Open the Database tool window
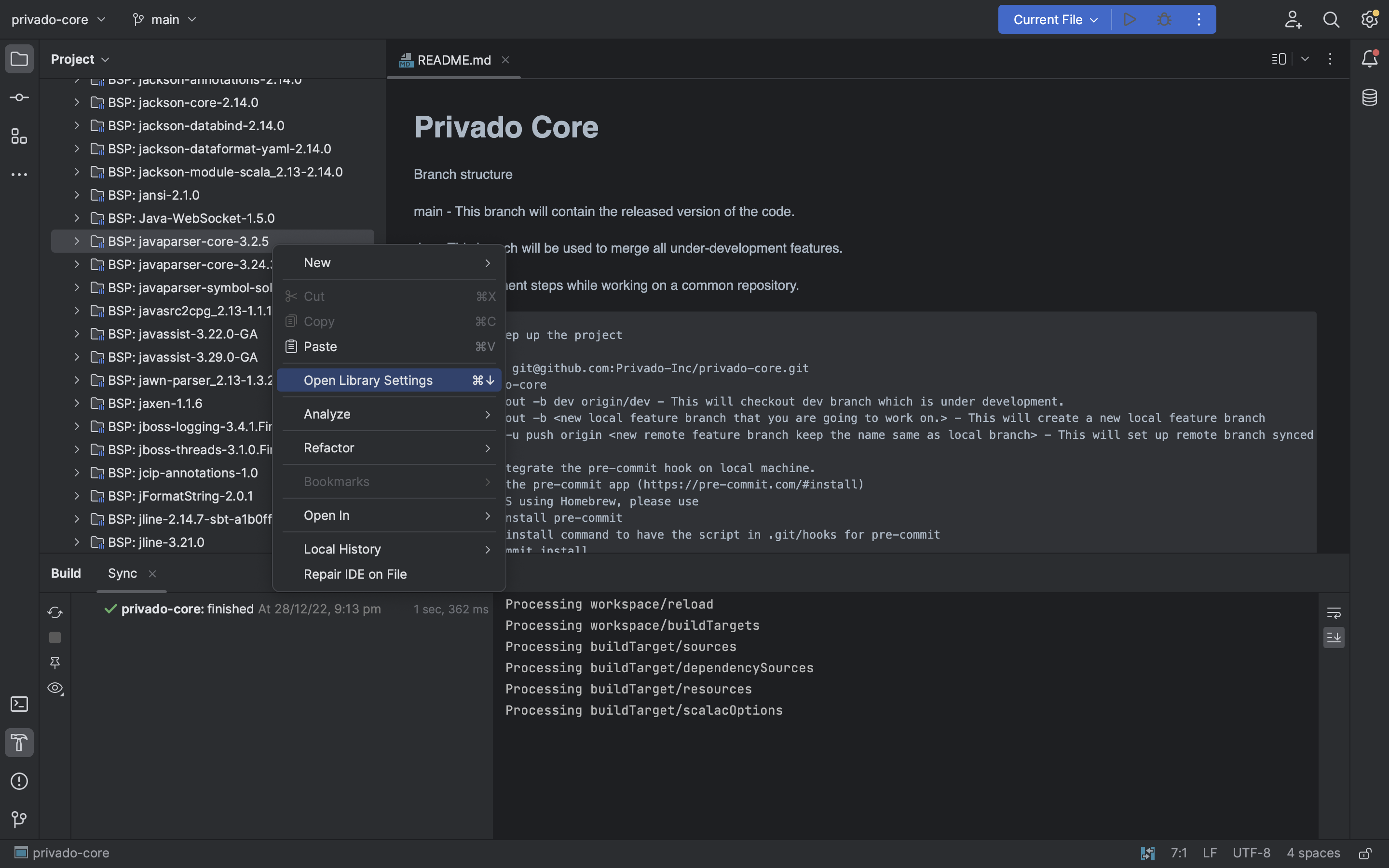Image resolution: width=1389 pixels, height=868 pixels. tap(1370, 97)
